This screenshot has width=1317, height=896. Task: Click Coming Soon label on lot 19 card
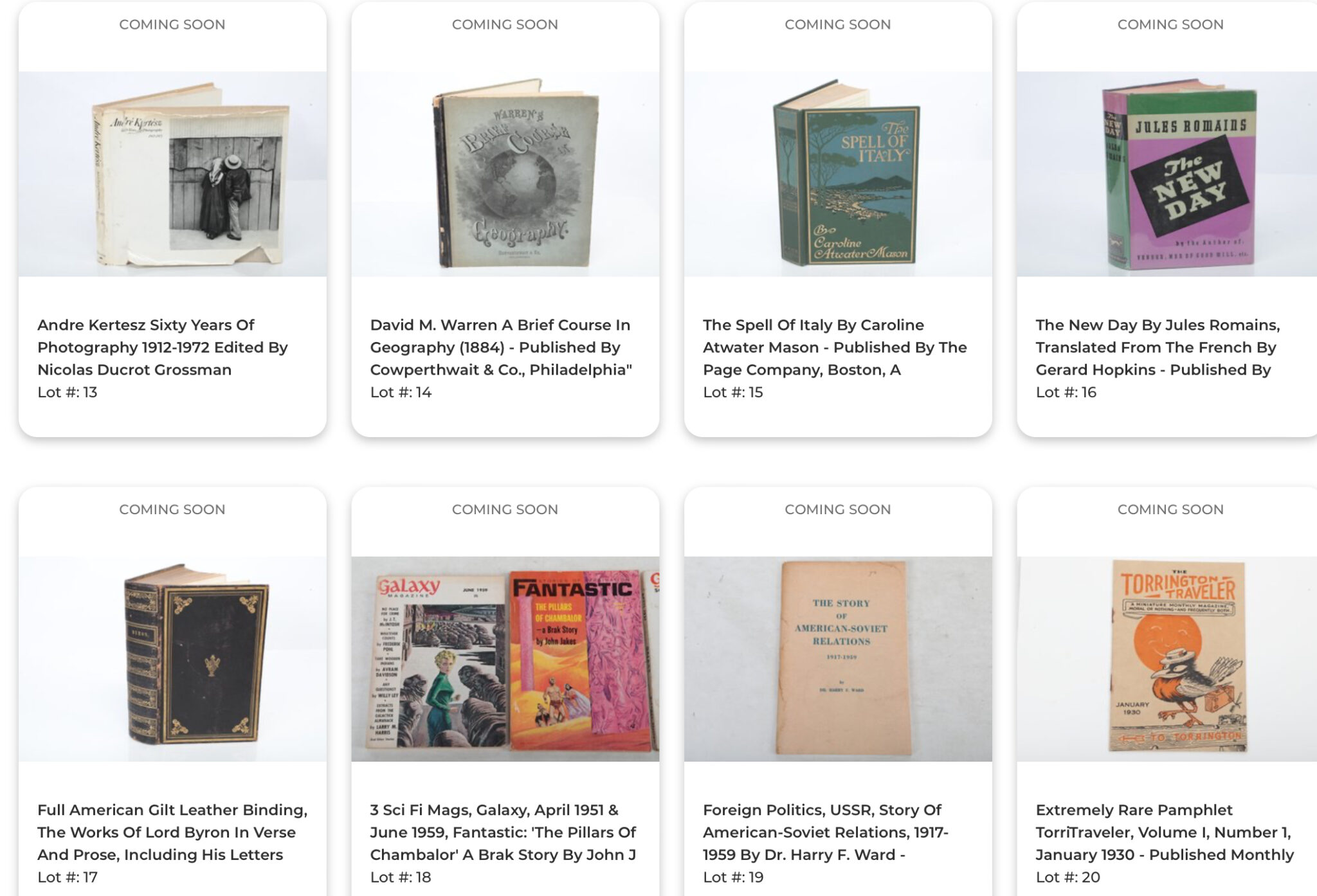pos(838,510)
